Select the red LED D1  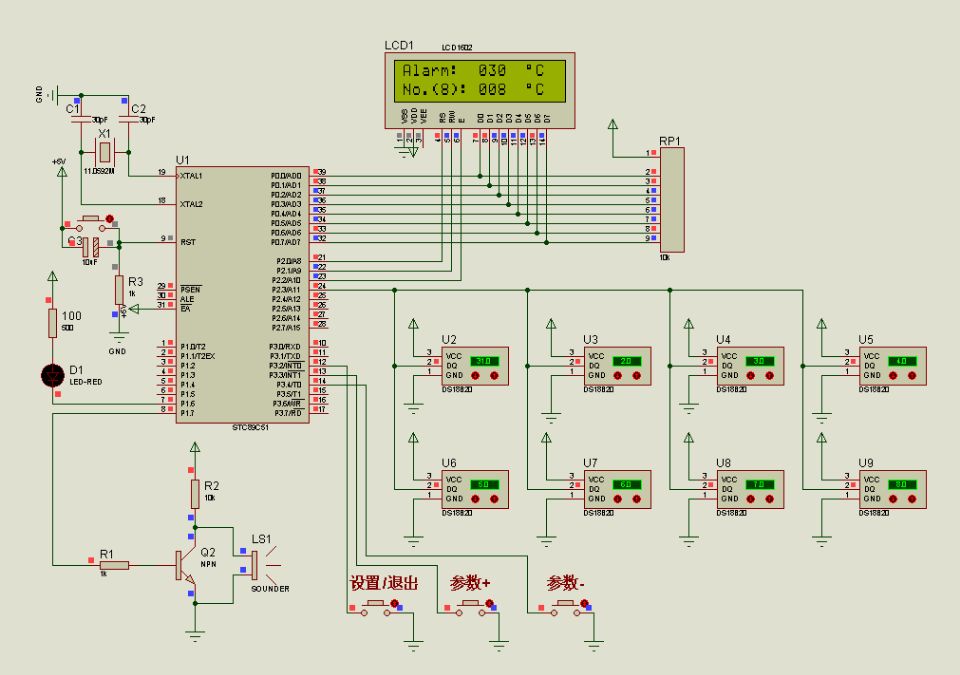53,375
